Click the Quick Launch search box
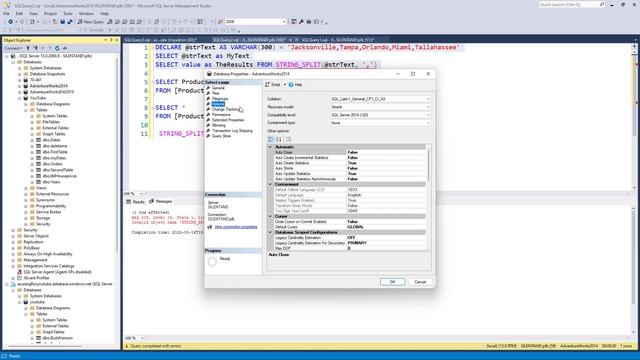The height and width of the screenshot is (360, 640). (x=571, y=4)
